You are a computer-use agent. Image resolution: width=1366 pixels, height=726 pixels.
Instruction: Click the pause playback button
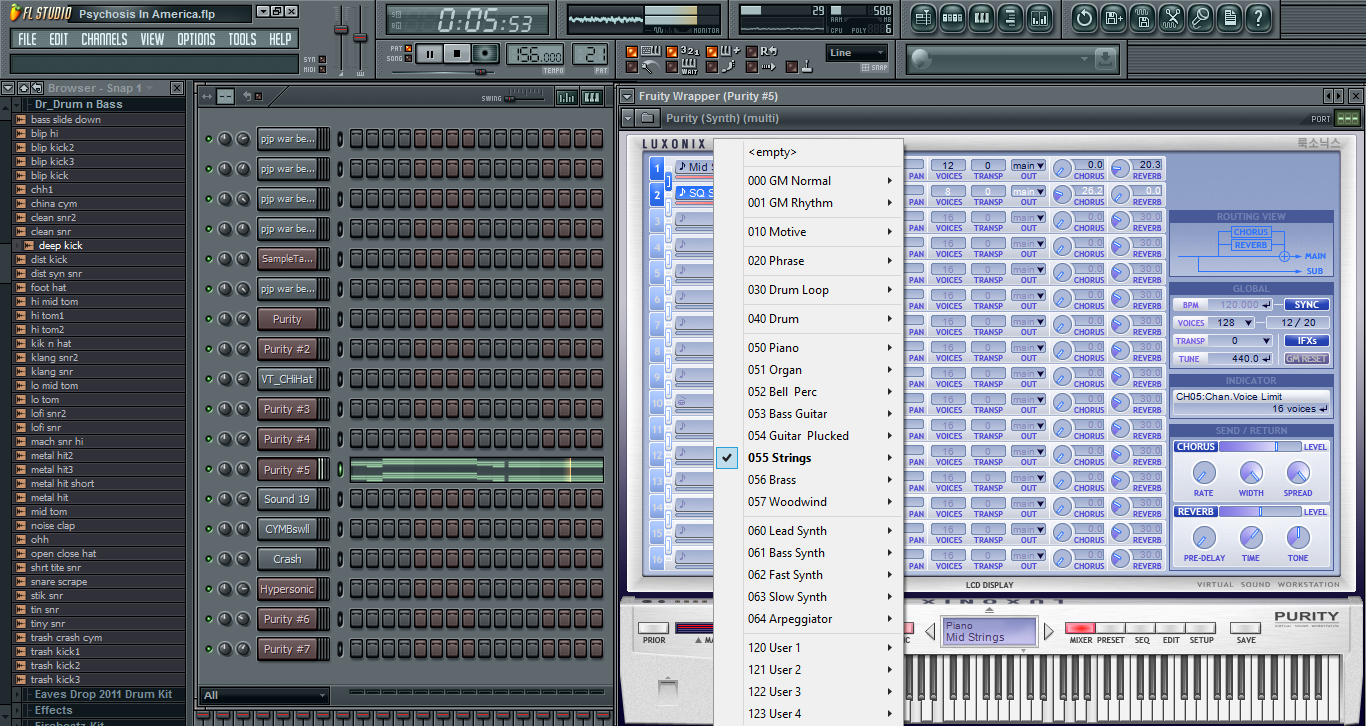tap(430, 54)
